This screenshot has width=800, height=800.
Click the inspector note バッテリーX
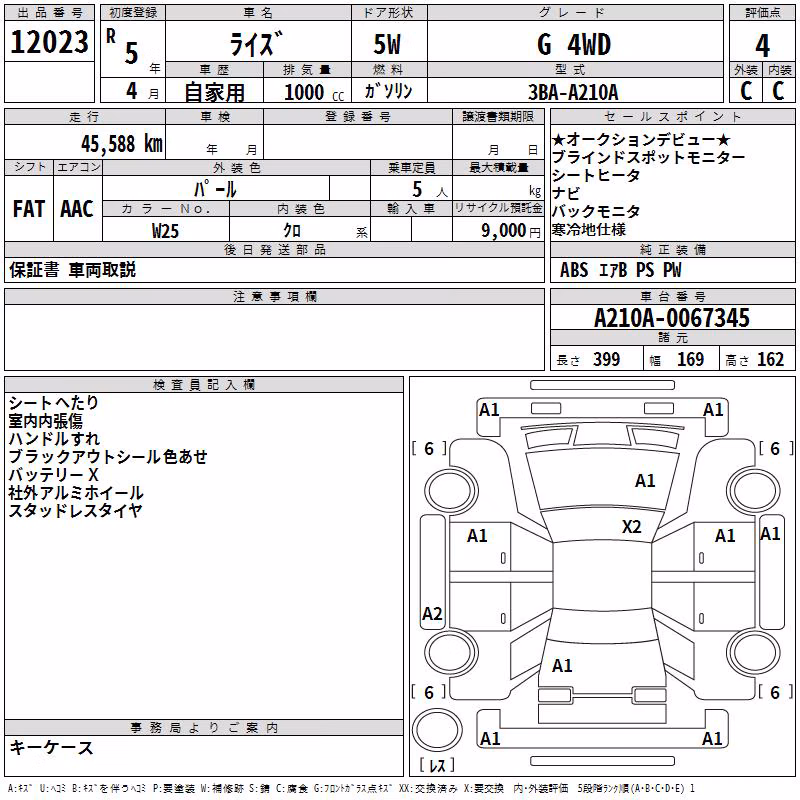point(54,474)
